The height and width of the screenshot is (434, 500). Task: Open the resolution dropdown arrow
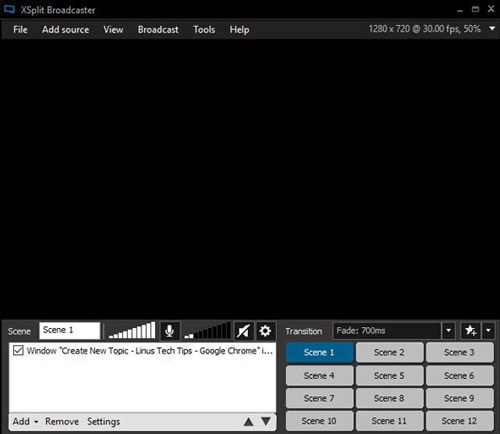tap(492, 29)
